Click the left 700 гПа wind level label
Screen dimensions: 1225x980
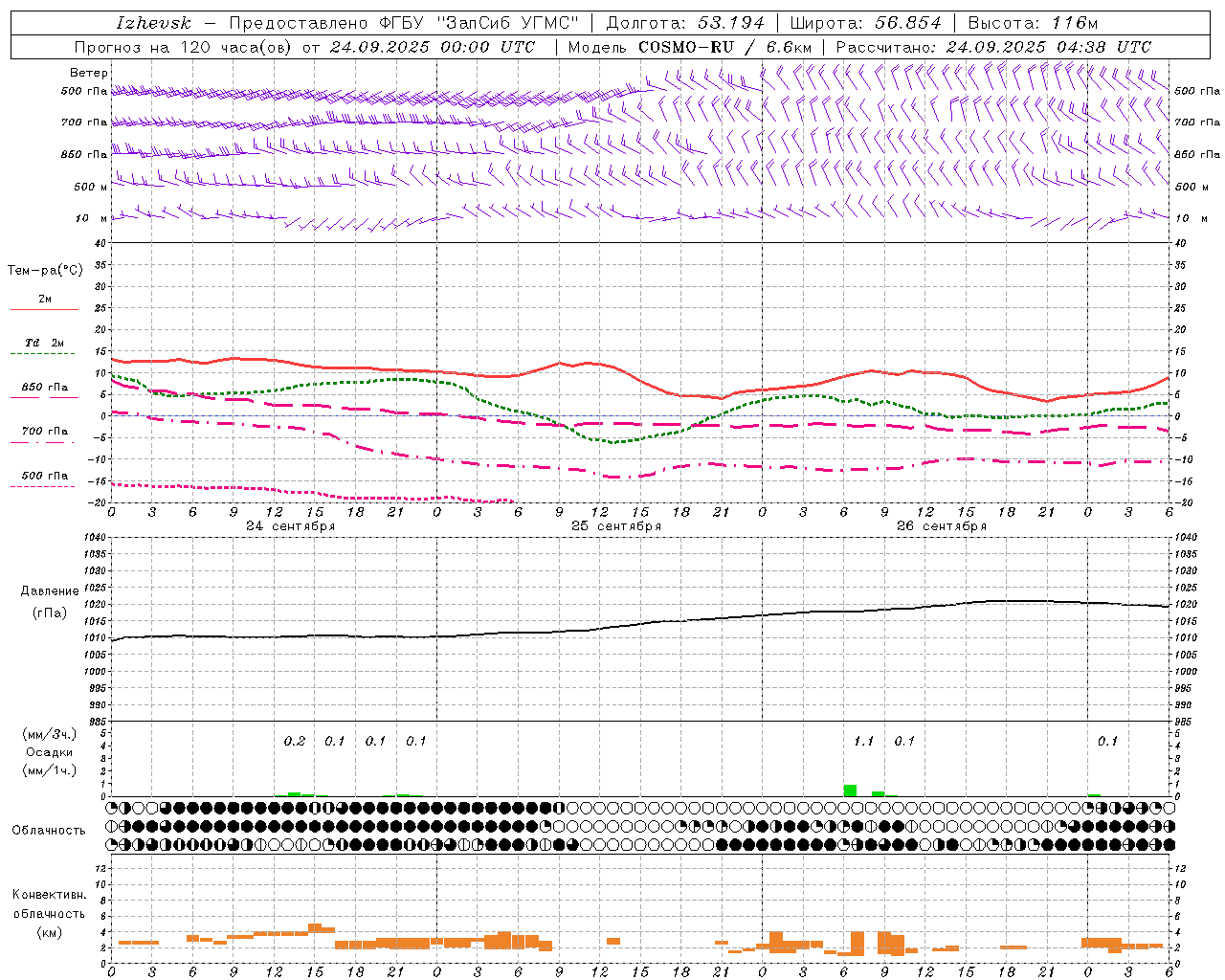coord(84,122)
